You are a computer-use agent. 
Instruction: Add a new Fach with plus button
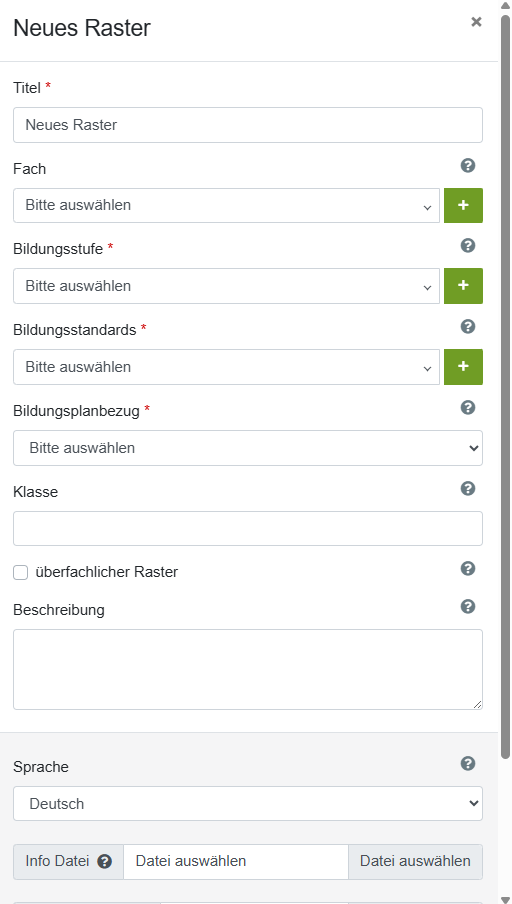pos(463,205)
